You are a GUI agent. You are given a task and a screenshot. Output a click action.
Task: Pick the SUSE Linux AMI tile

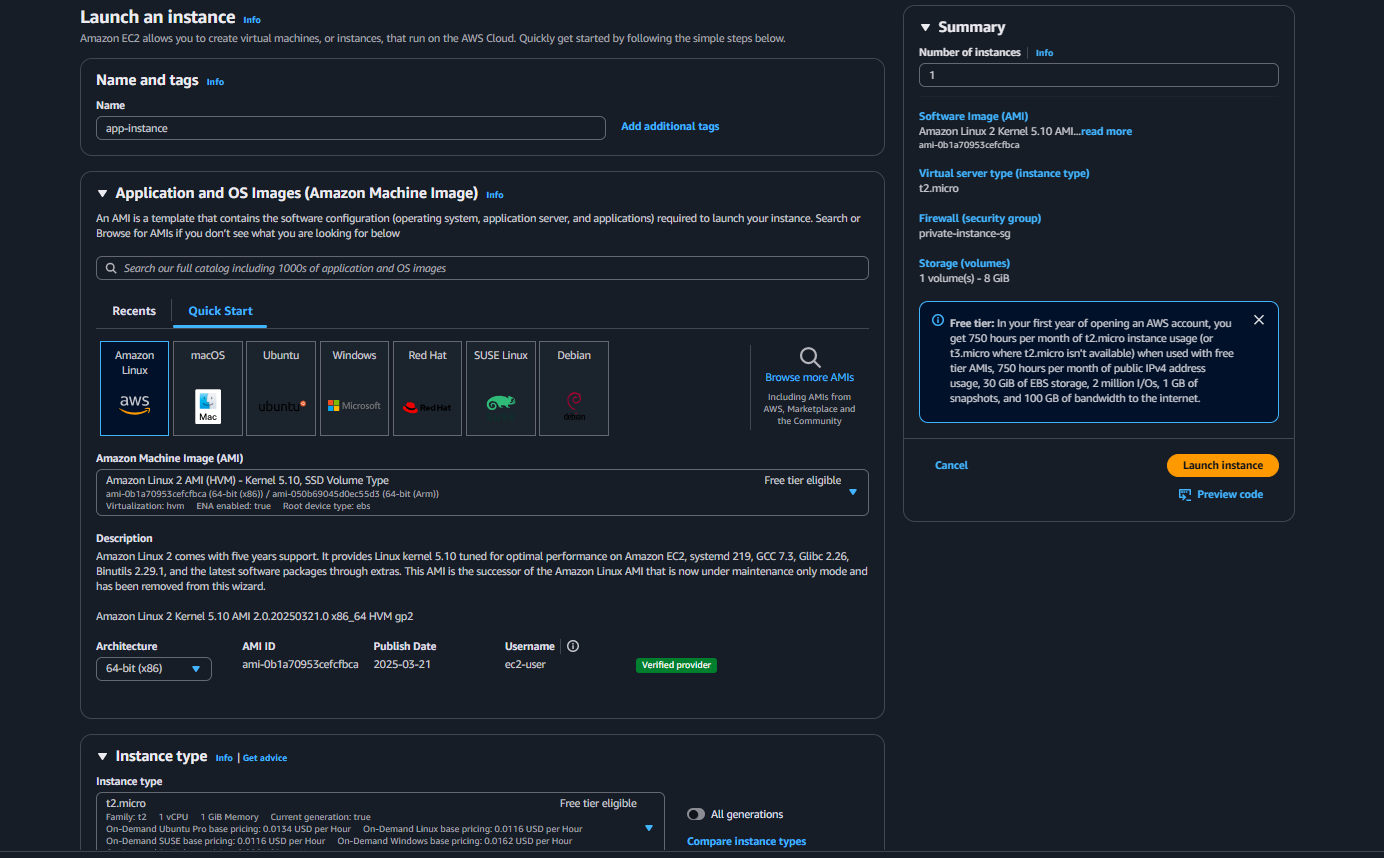[x=501, y=388]
